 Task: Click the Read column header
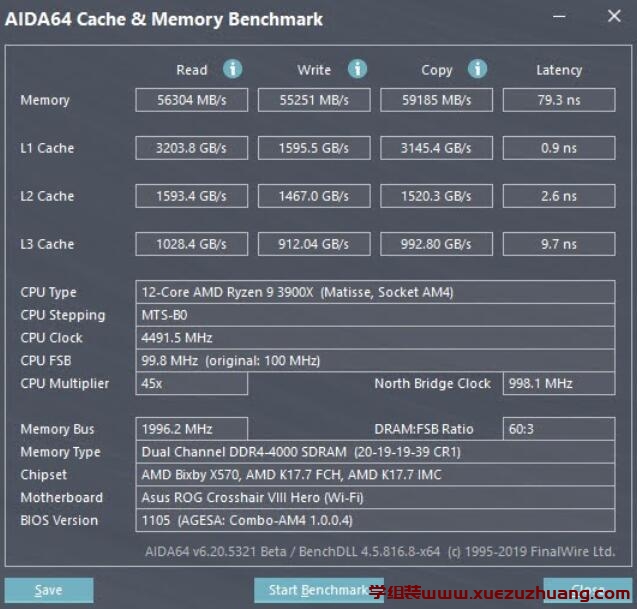point(192,70)
